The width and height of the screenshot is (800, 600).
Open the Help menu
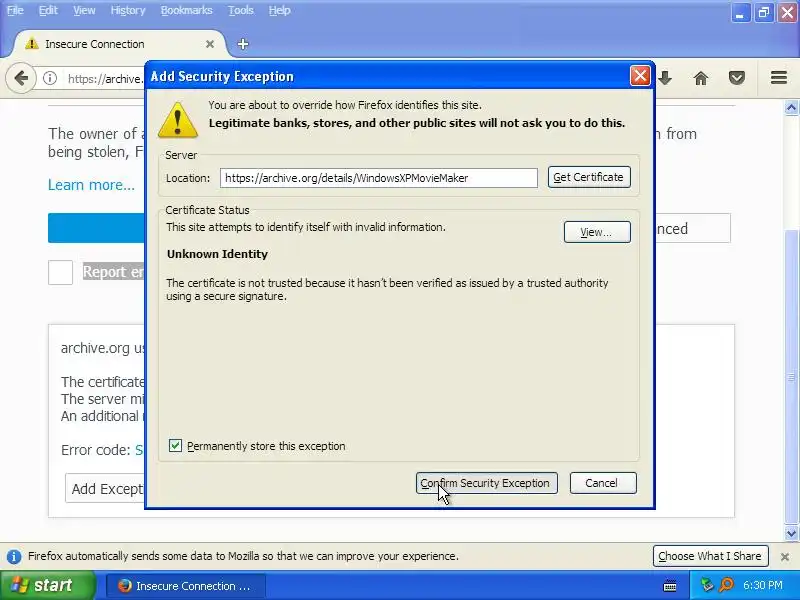(280, 10)
